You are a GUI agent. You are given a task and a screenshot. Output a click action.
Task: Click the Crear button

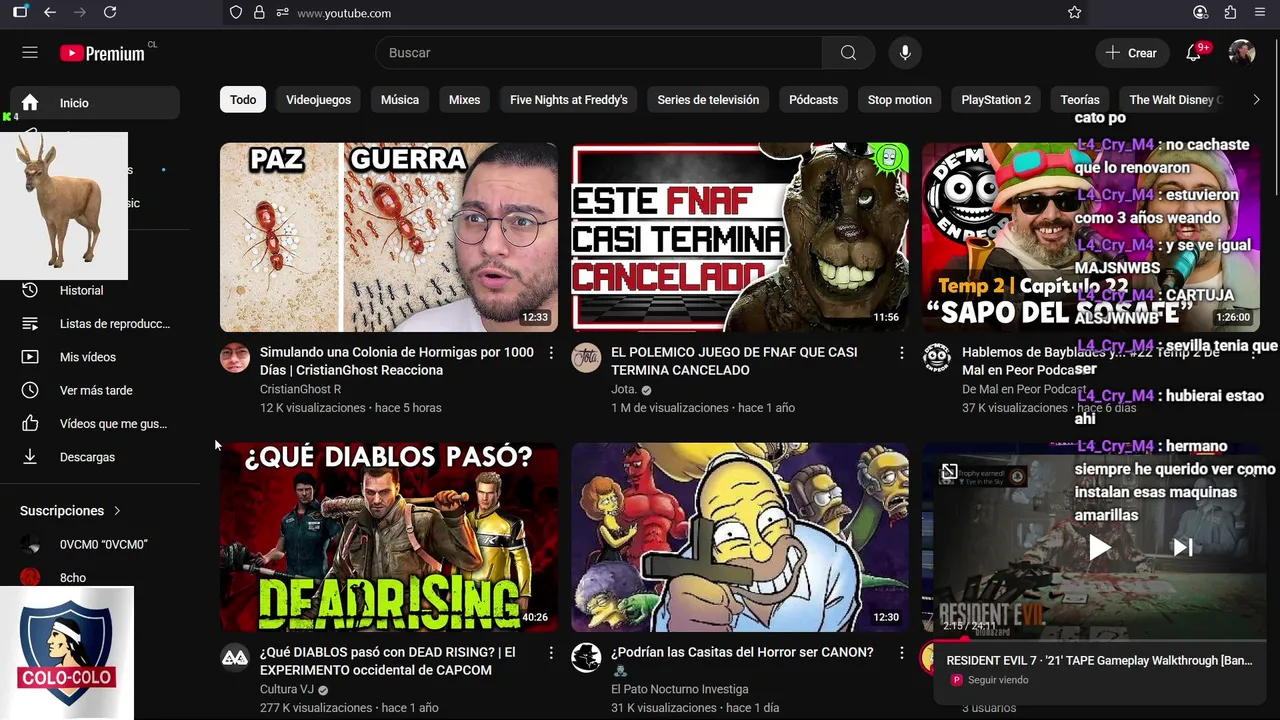(1132, 53)
